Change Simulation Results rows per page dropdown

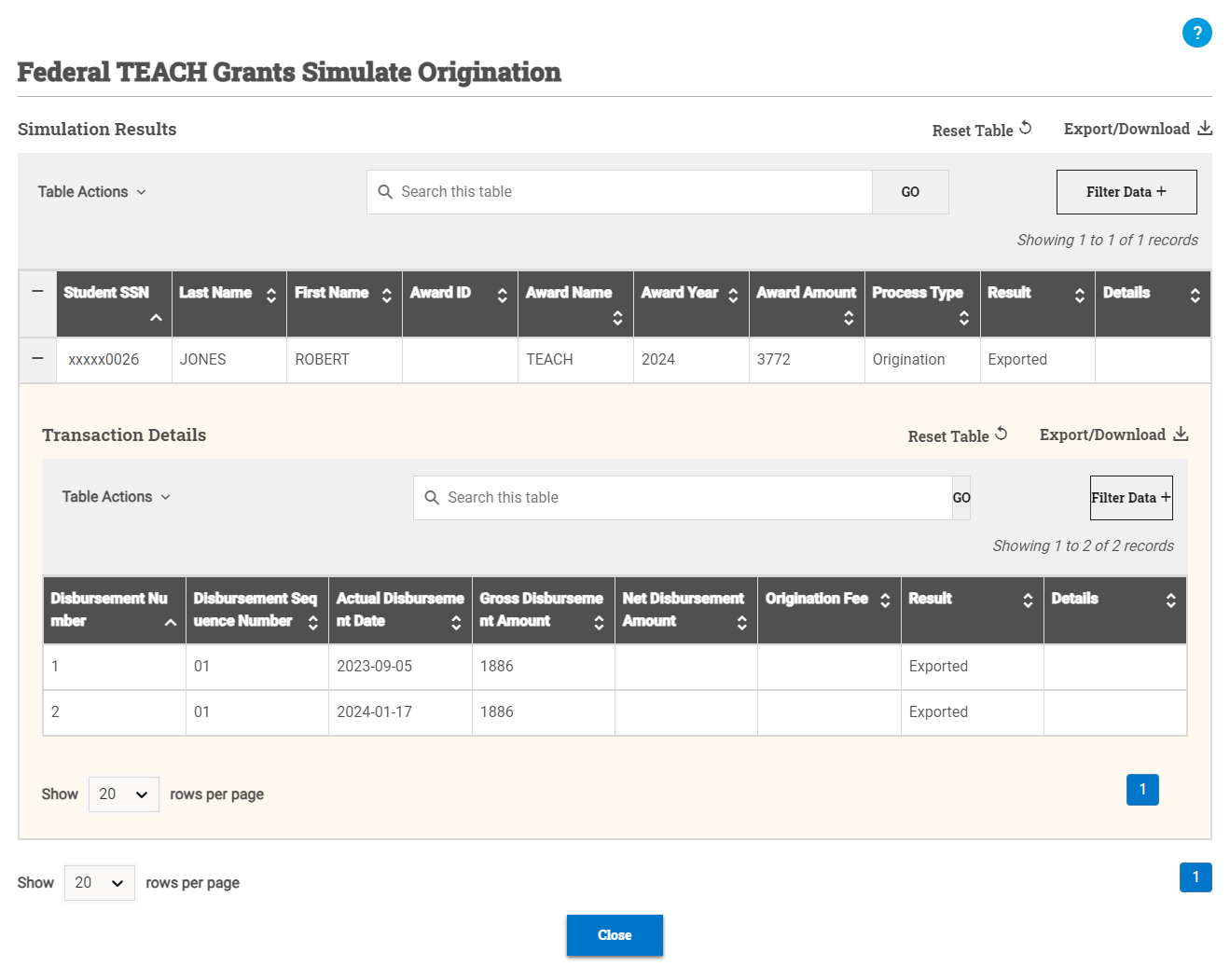100,883
